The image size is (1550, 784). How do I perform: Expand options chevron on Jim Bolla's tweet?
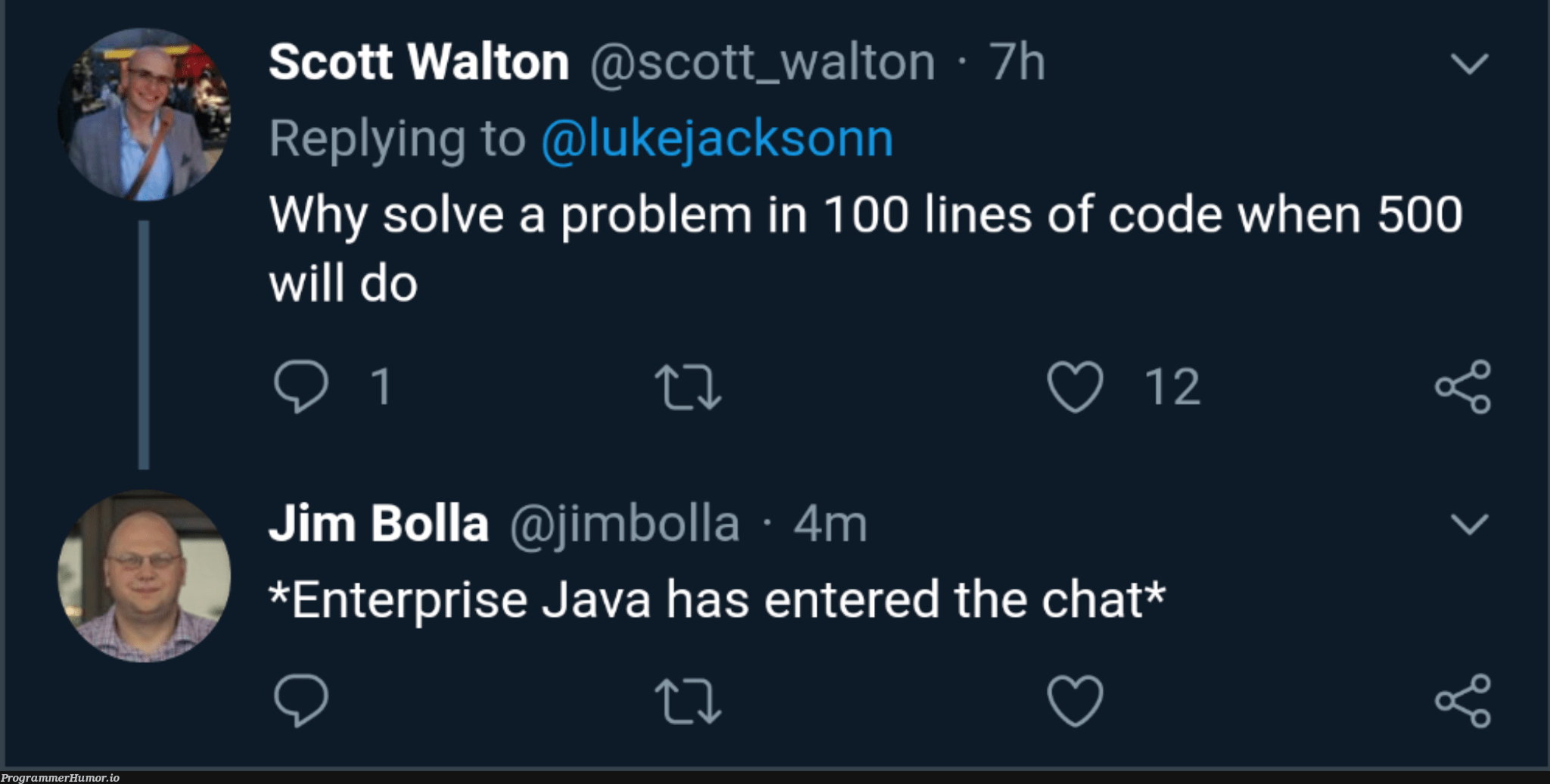coord(1470,524)
